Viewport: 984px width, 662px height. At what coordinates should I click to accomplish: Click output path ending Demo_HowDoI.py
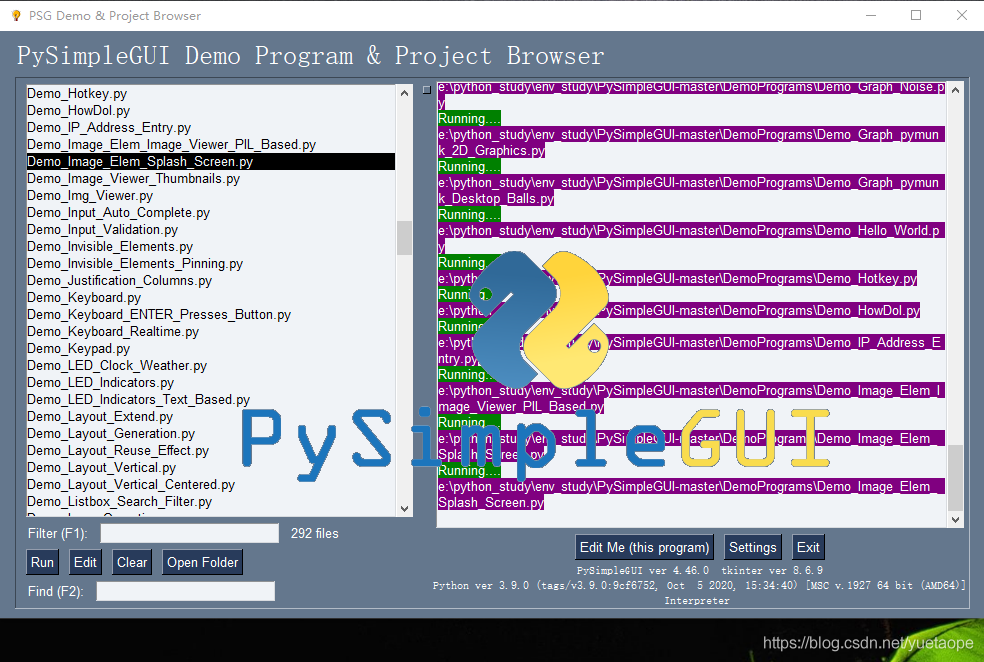[x=679, y=311]
